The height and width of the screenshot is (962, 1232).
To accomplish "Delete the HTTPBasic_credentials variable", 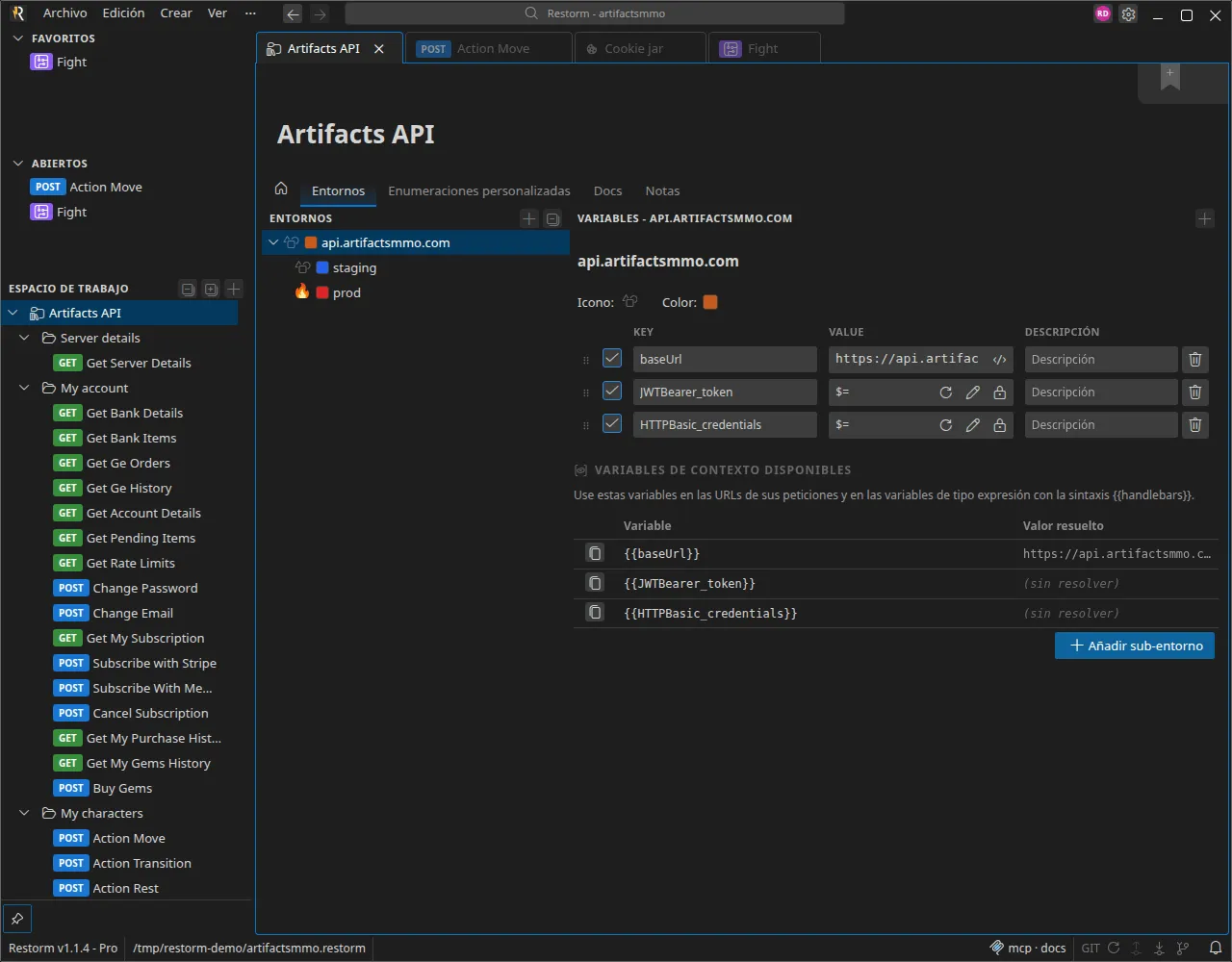I will 1195,425.
